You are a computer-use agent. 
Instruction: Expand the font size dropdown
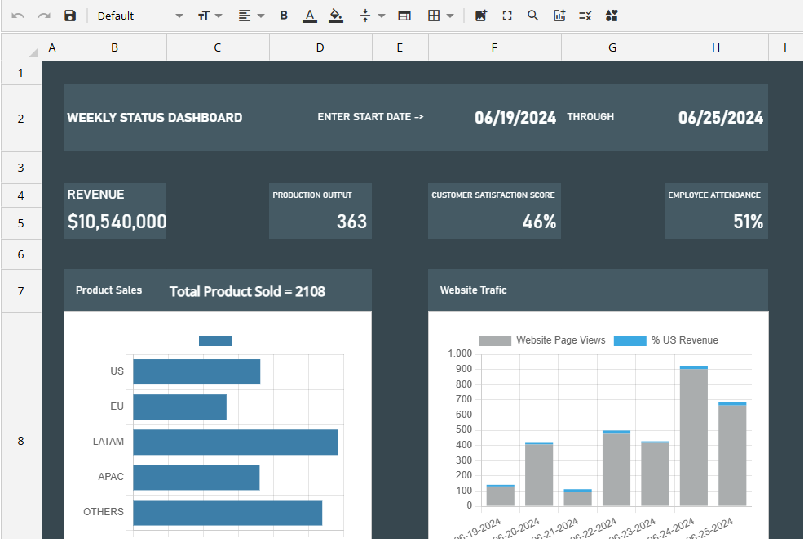coord(209,16)
